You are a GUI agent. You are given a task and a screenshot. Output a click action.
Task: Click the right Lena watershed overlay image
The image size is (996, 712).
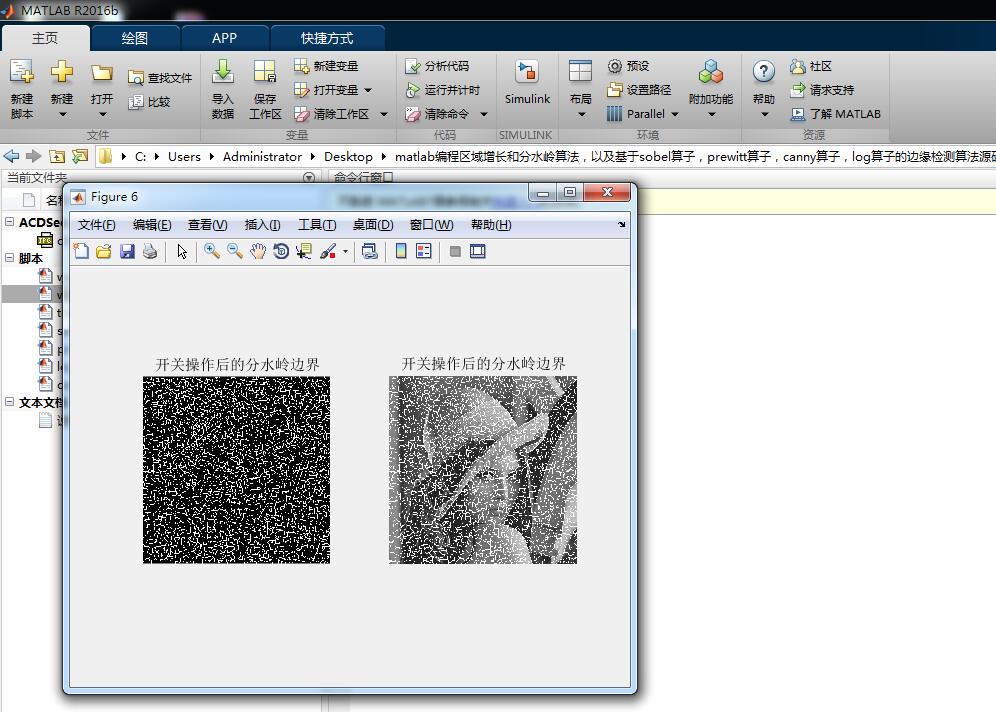483,470
